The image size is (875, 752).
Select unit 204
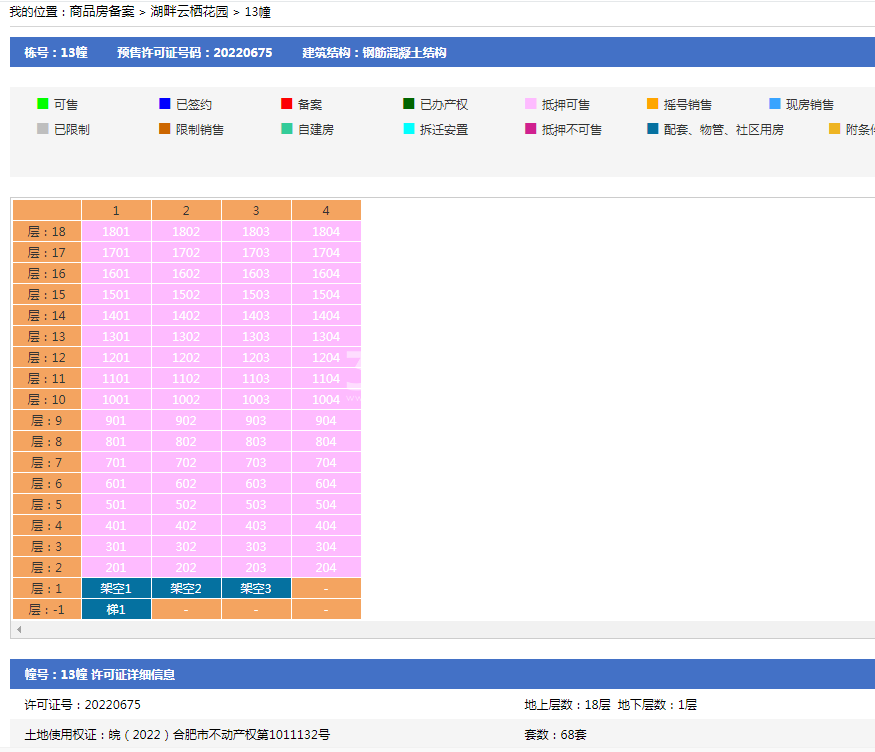pos(326,568)
